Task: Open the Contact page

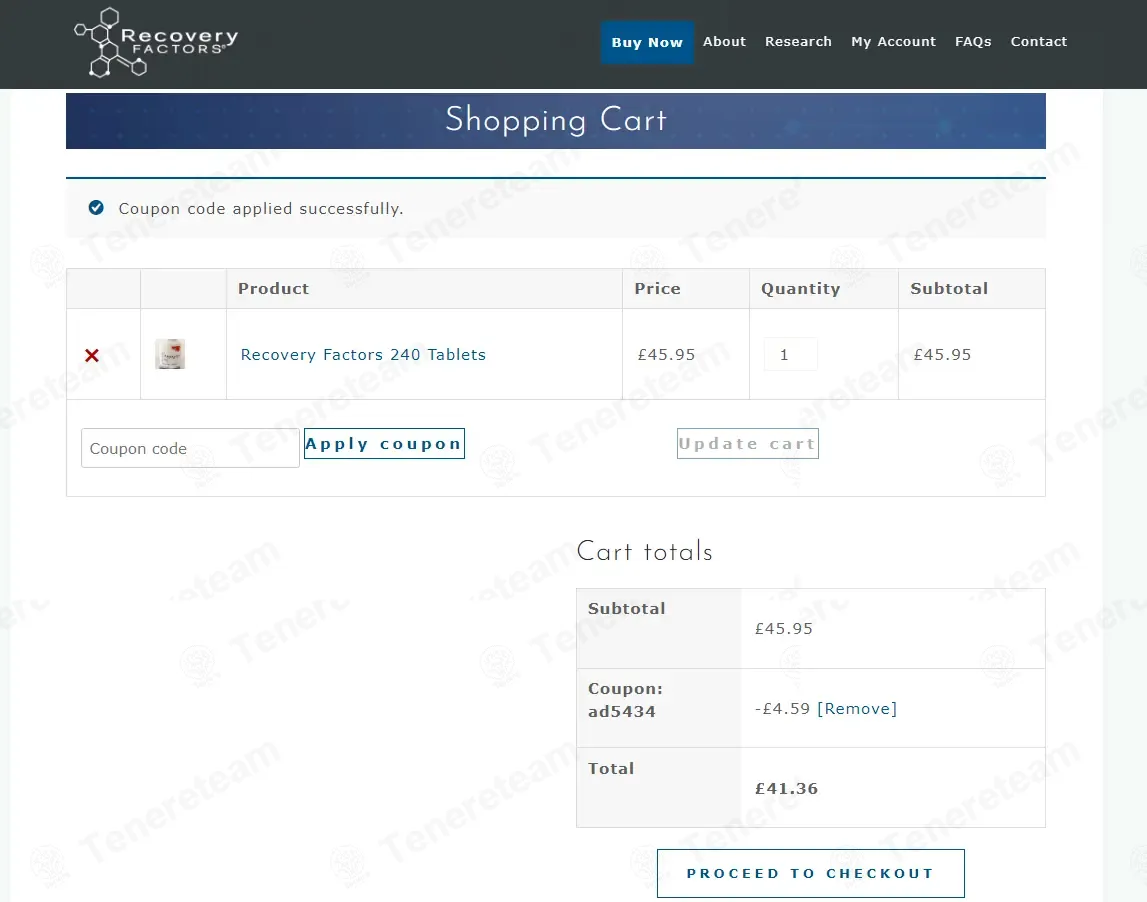Action: click(x=1038, y=42)
